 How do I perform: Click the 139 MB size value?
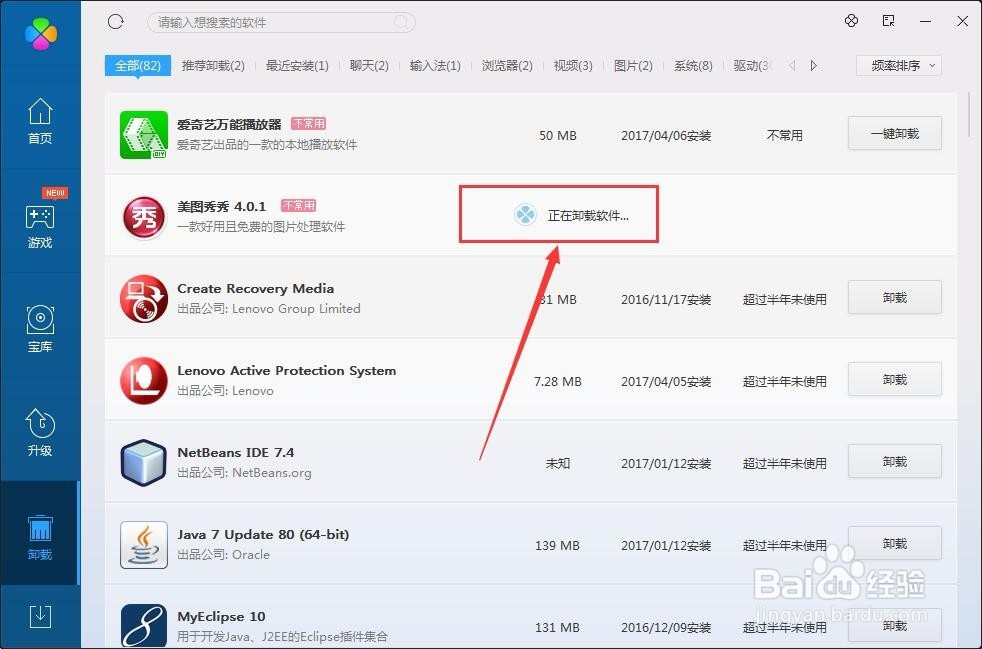557,546
